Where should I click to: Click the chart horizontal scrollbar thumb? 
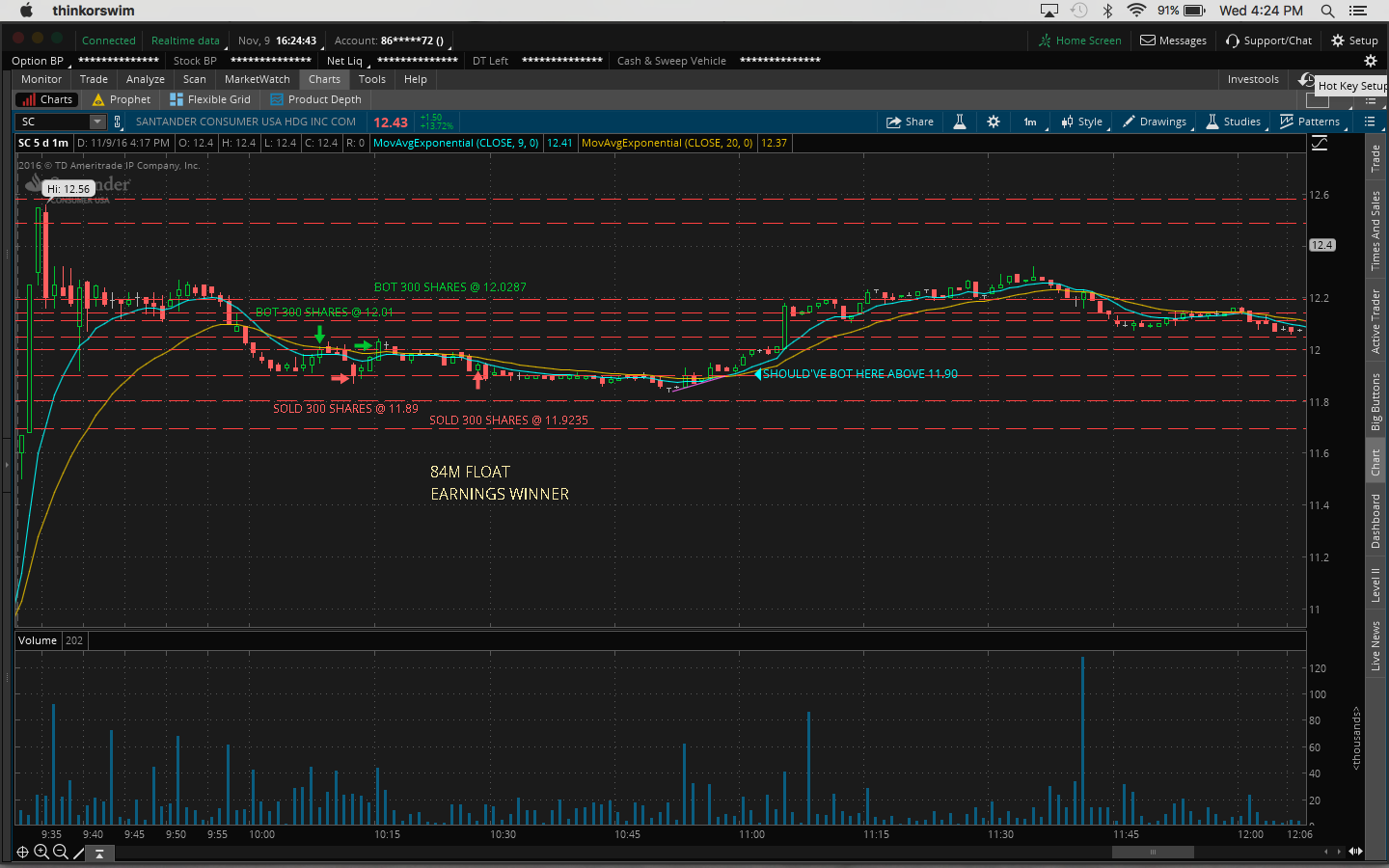pyautogui.click(x=1153, y=852)
